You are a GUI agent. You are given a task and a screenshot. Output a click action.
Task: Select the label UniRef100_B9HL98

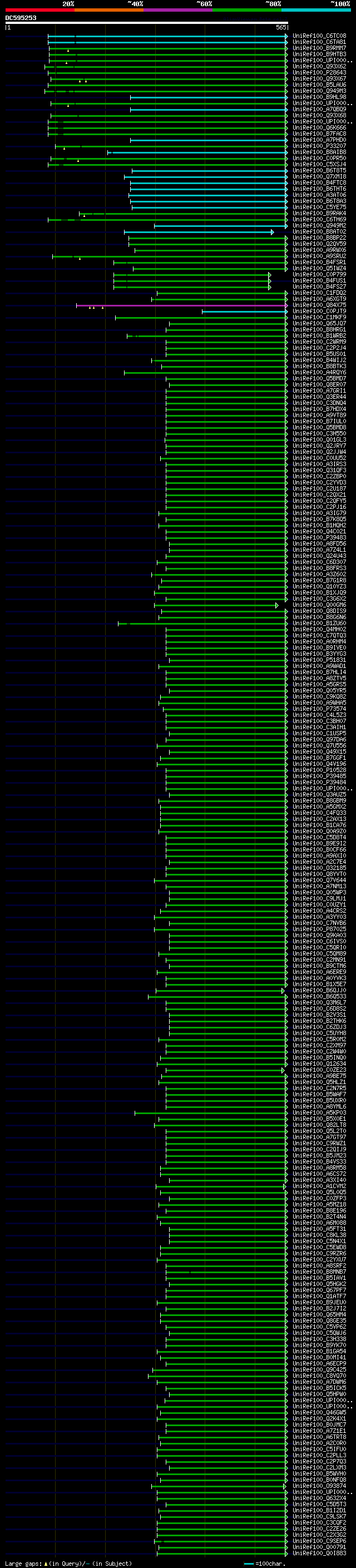319,97
